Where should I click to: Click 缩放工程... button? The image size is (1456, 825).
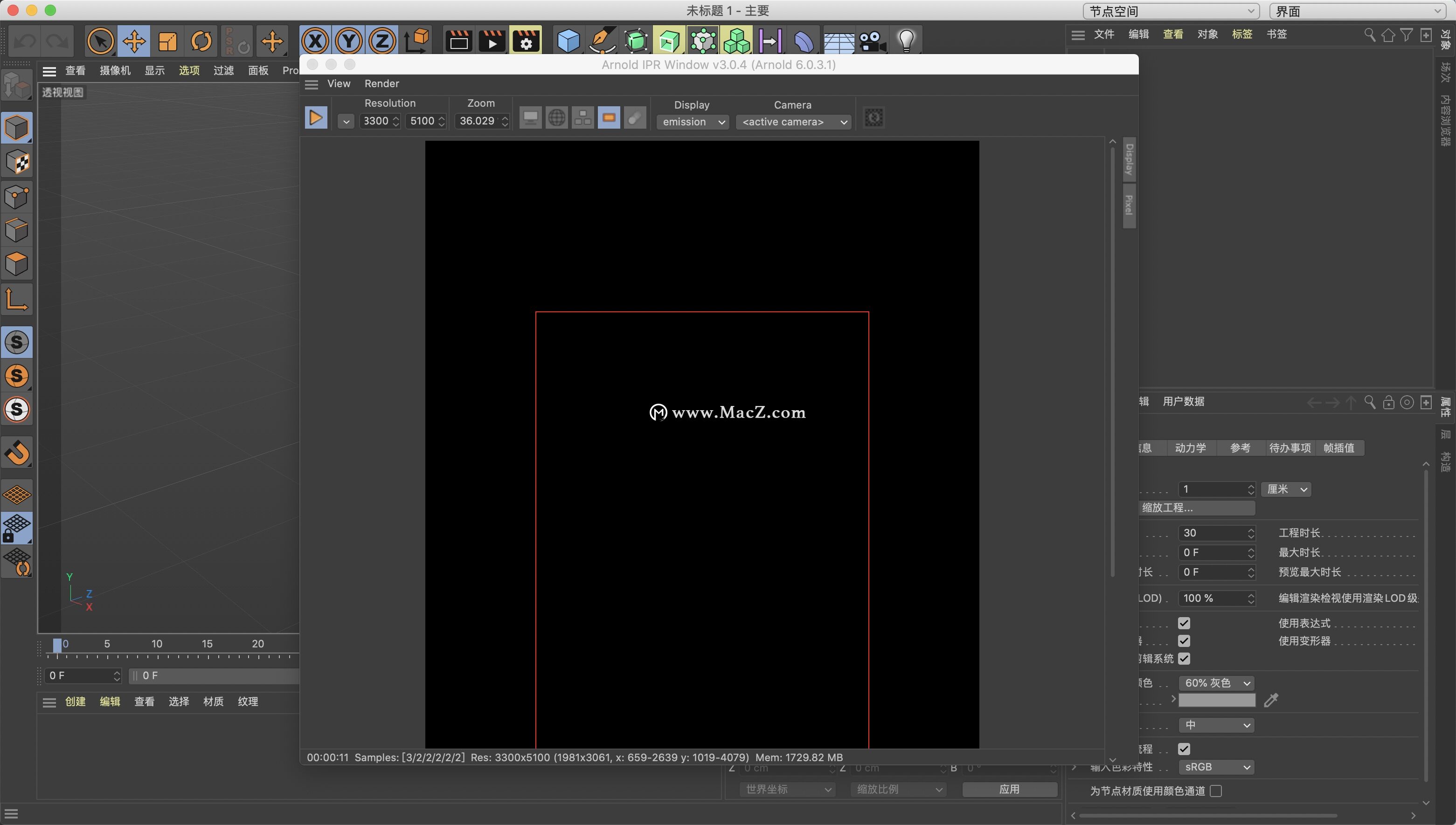[x=1196, y=508]
